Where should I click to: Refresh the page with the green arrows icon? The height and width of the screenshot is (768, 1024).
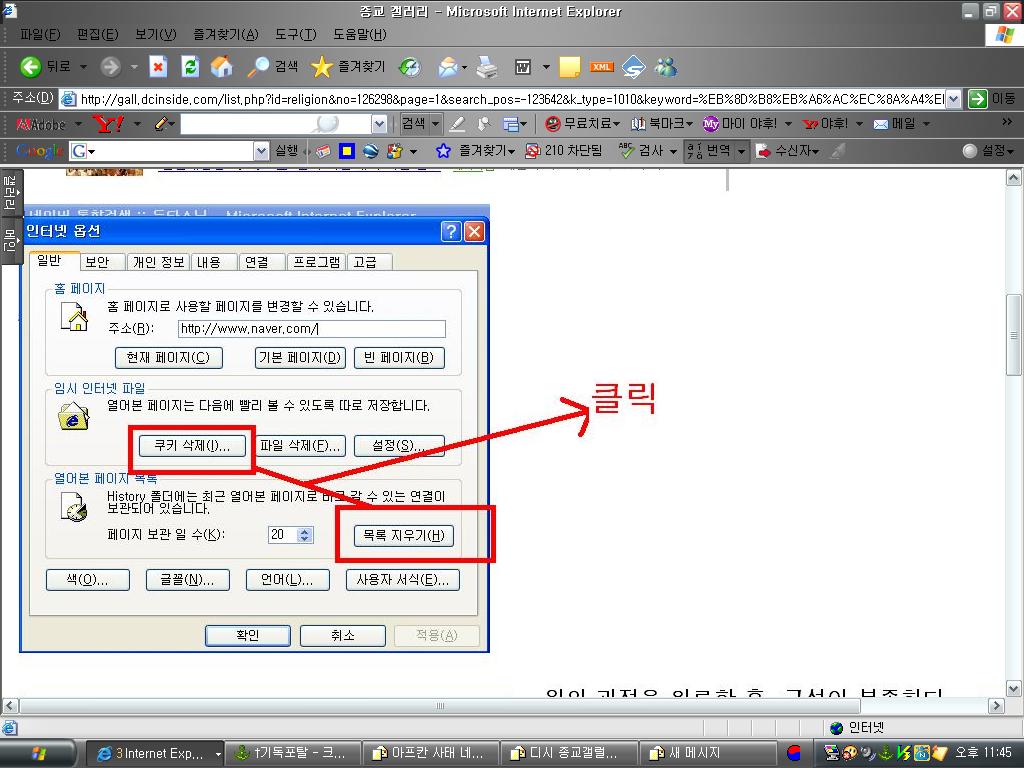[x=190, y=66]
